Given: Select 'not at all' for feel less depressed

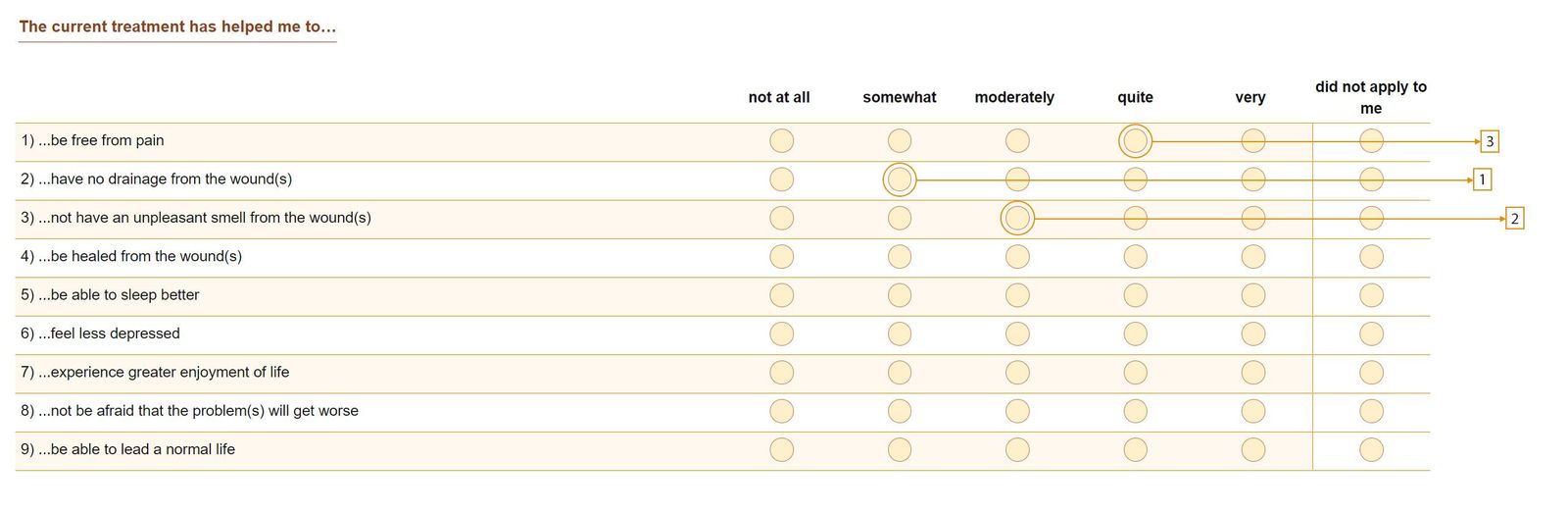Looking at the screenshot, I should point(781,333).
